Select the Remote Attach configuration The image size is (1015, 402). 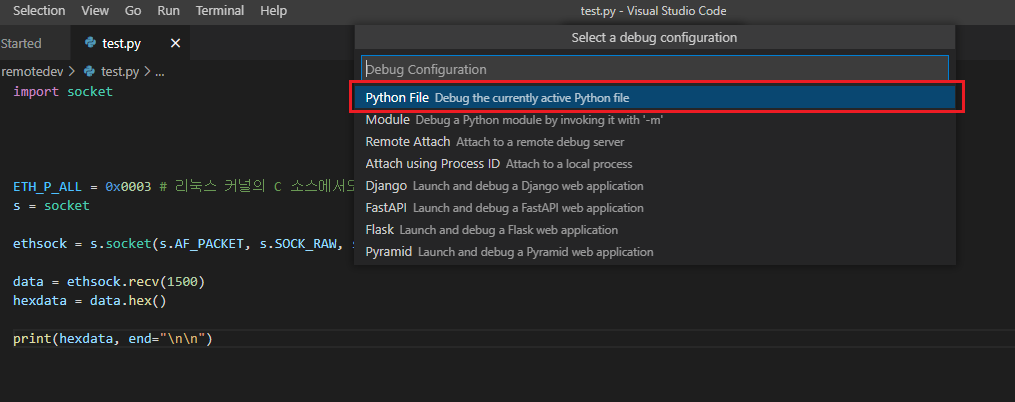click(x=654, y=142)
